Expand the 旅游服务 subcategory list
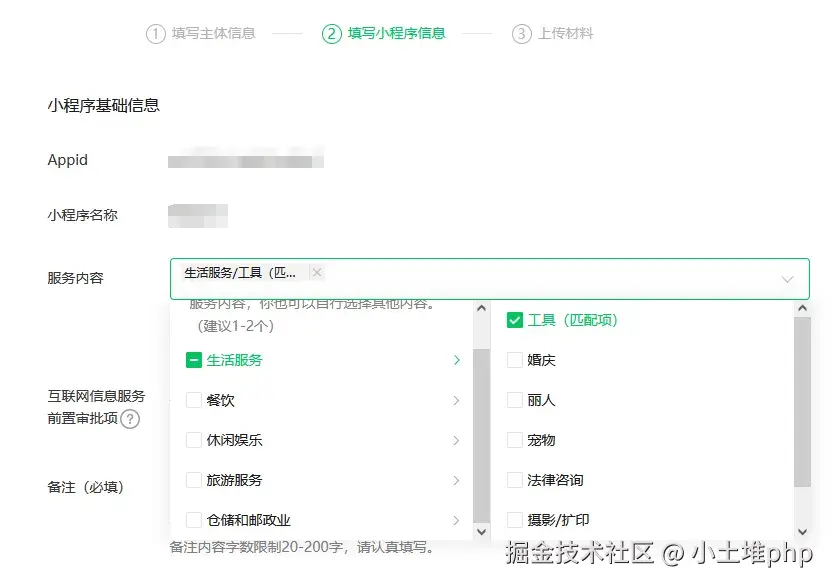 pos(456,480)
